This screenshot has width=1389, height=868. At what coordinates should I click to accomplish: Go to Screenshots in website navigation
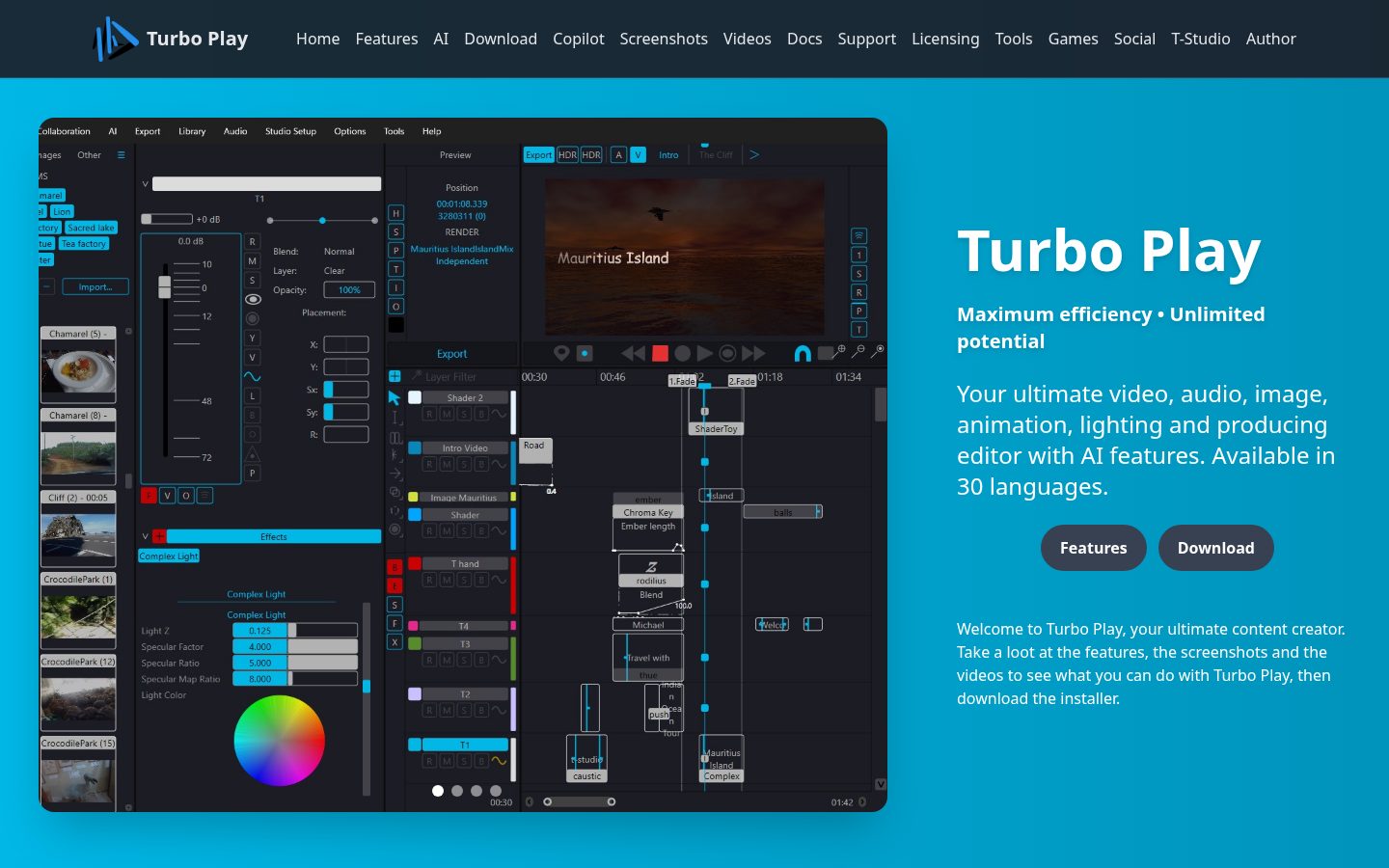[664, 39]
